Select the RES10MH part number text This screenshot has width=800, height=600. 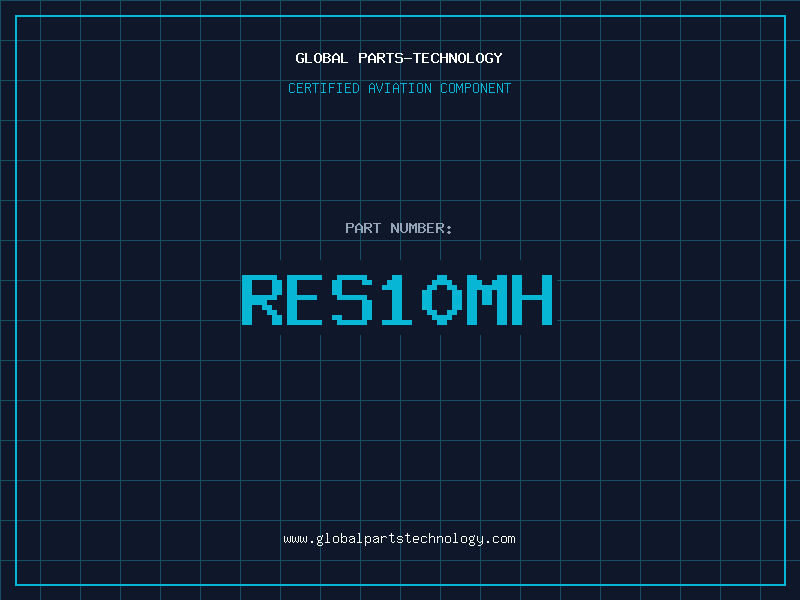[x=397, y=300]
